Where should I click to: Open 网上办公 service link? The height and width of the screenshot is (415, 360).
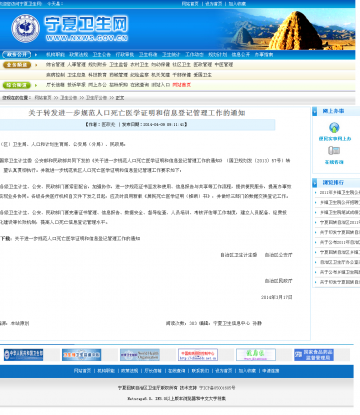pyautogui.click(x=97, y=85)
